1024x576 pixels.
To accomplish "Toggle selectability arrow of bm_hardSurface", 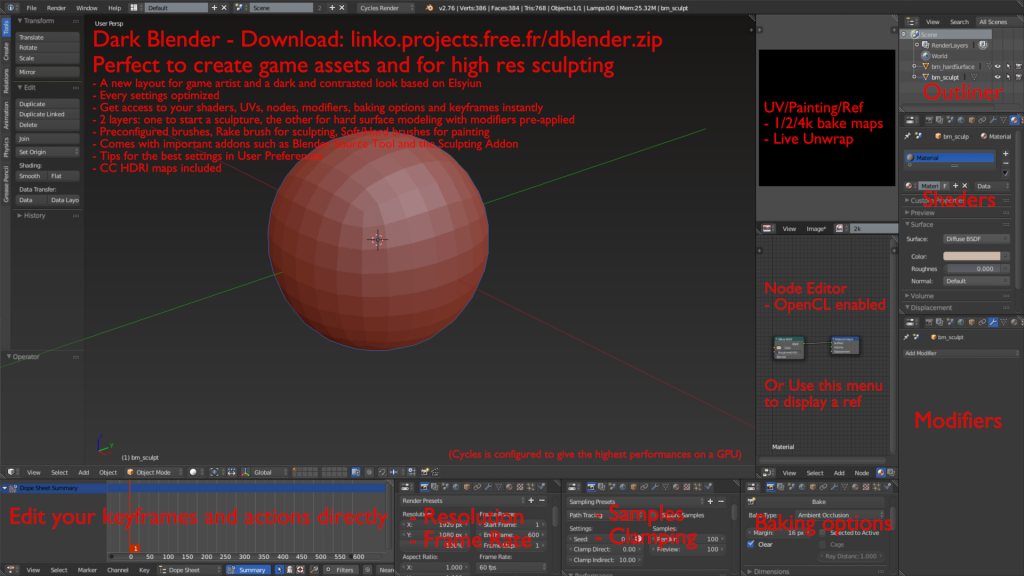I will tap(1008, 67).
